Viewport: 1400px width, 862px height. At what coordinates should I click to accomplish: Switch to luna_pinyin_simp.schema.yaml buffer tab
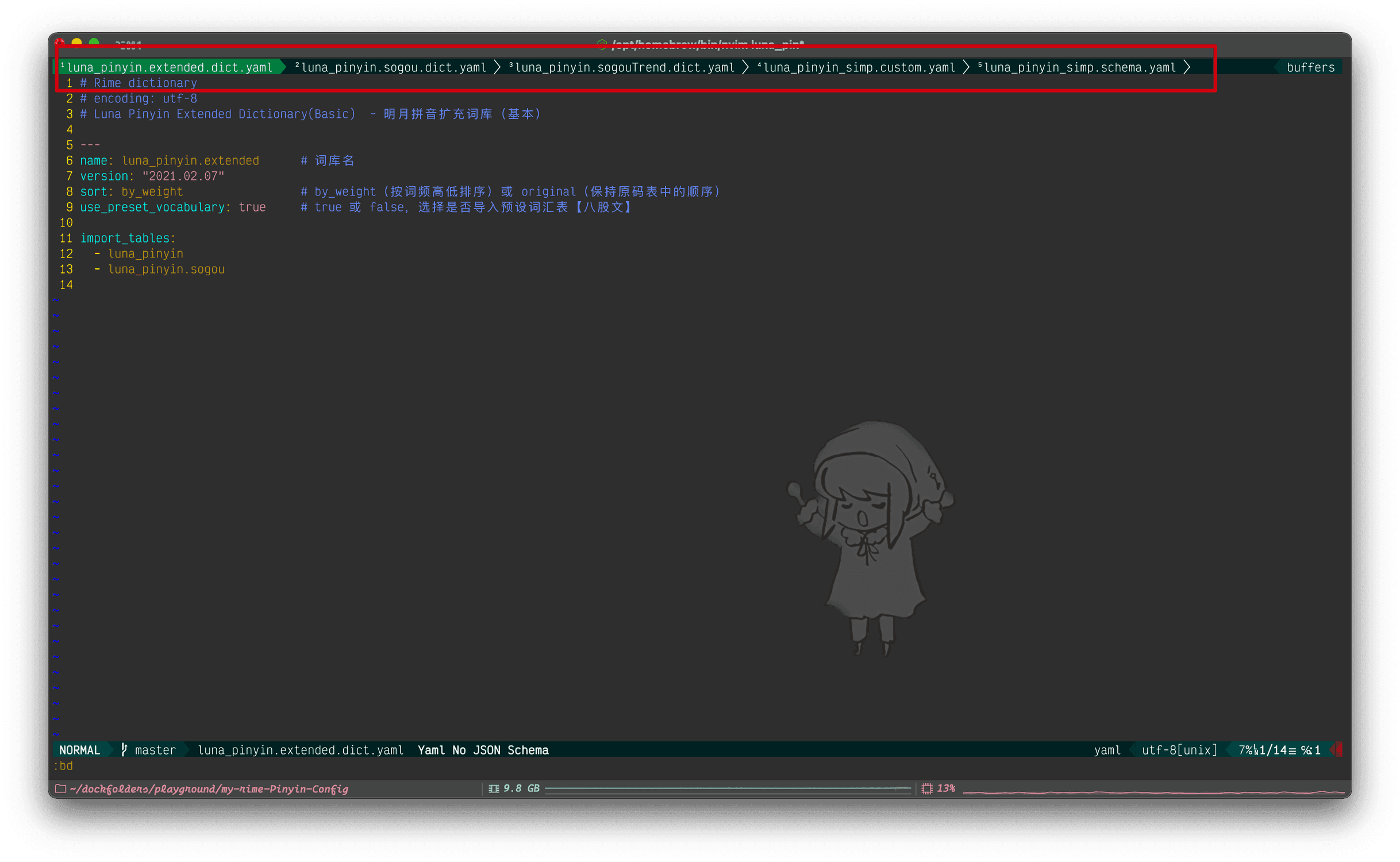[1077, 67]
